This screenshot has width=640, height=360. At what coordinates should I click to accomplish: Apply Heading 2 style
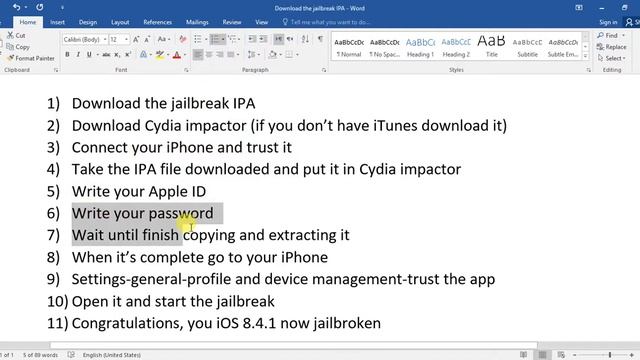pyautogui.click(x=456, y=47)
